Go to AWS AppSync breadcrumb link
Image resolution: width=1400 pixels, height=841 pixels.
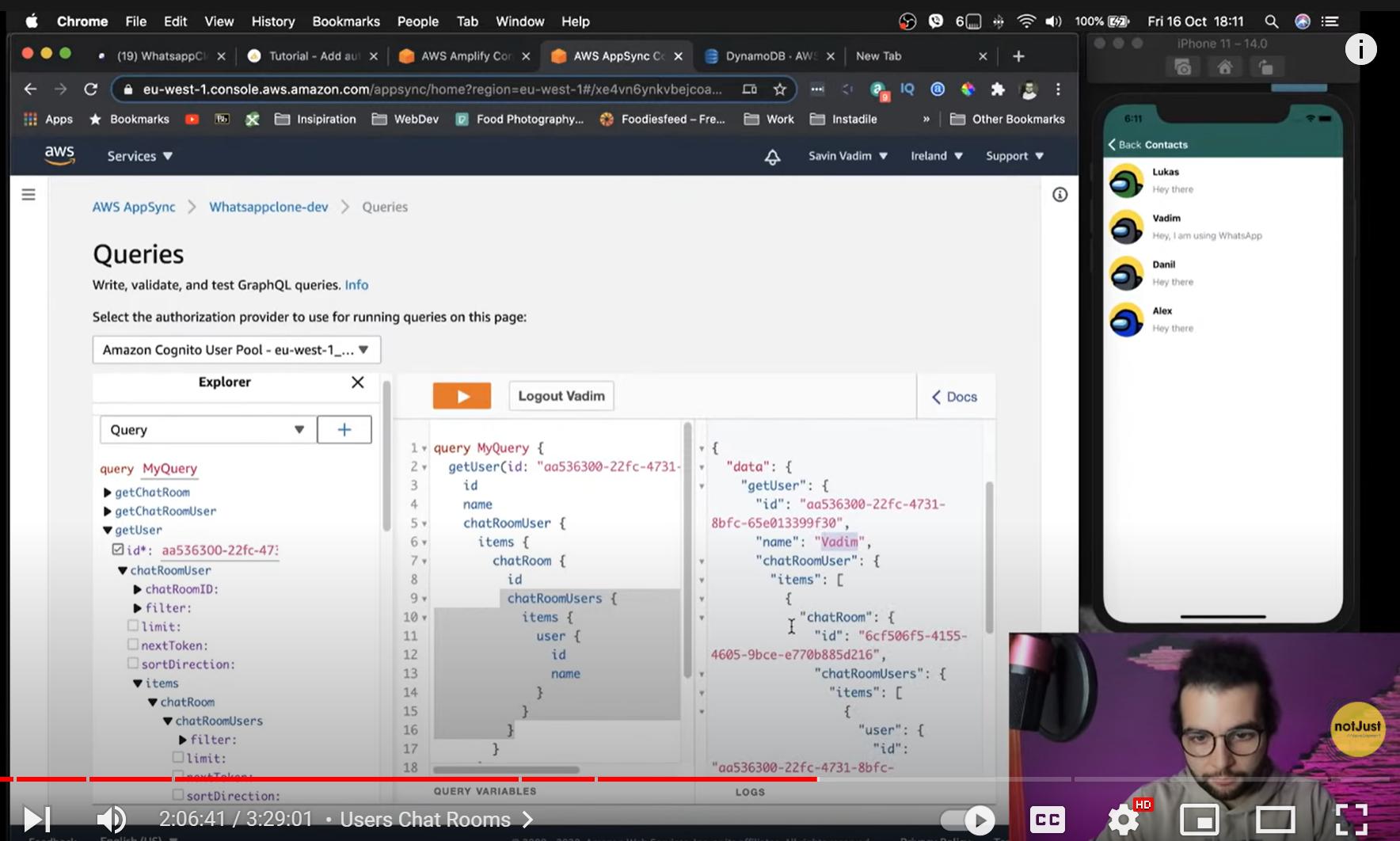point(134,207)
